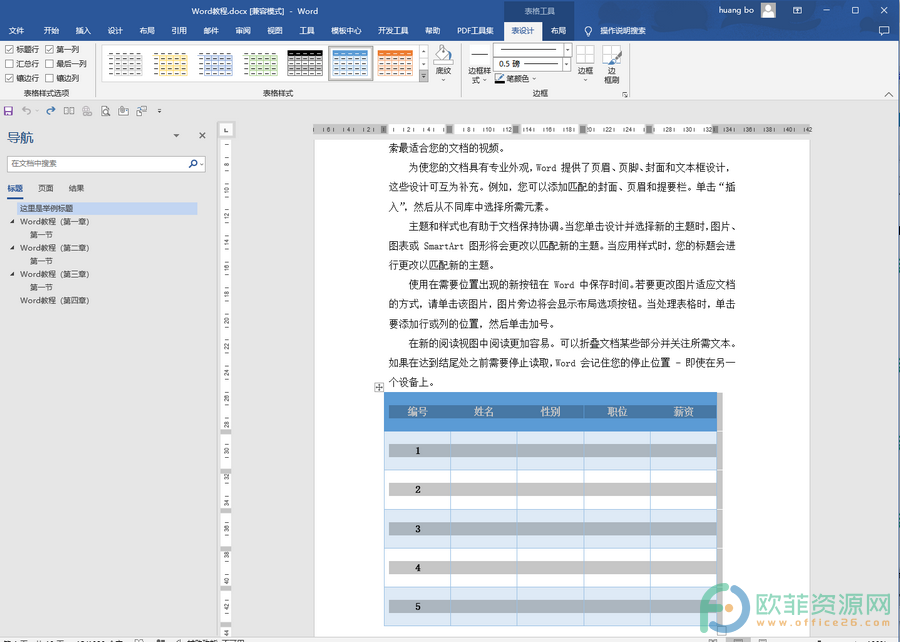Toggle the 第一列 first column checkbox
900x642 pixels.
[x=49, y=49]
